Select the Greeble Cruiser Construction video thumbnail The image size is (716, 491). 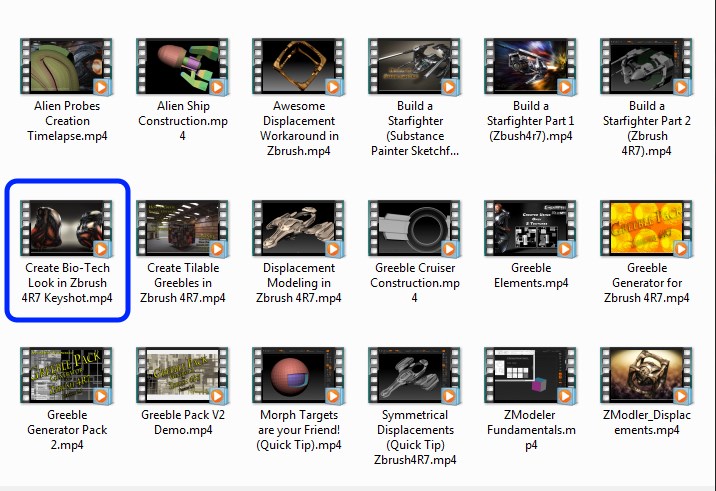point(415,228)
